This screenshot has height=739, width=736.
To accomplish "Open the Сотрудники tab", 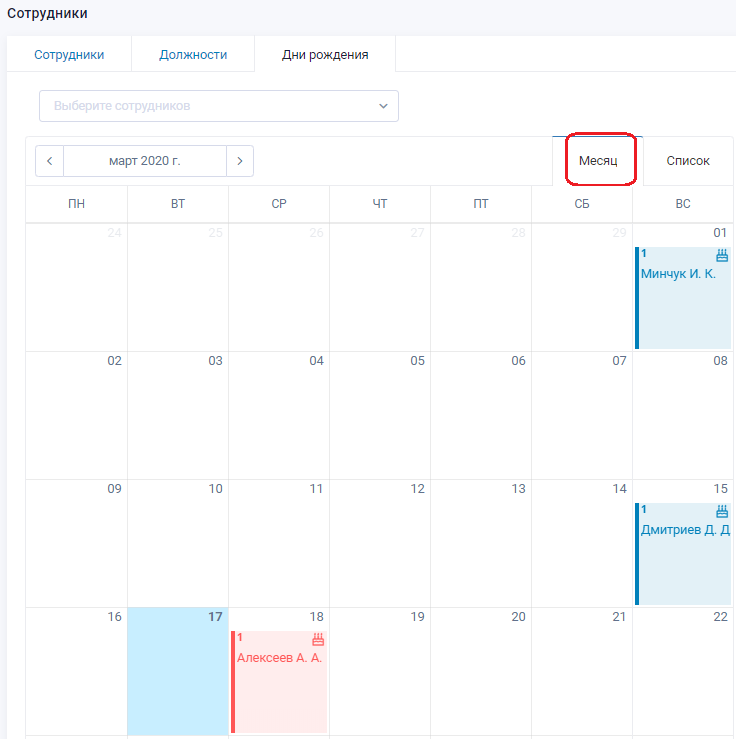I will point(69,55).
